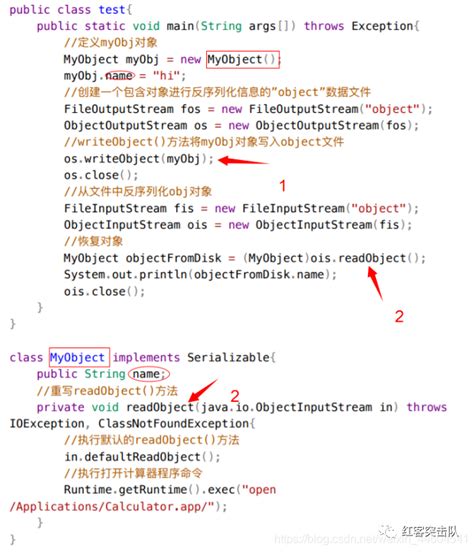Open the blog.csdn.net watermark URL

coord(371,539)
